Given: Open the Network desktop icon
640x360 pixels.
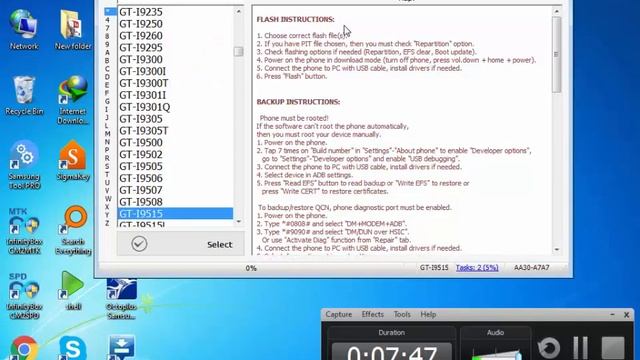Looking at the screenshot, I should click(24, 29).
